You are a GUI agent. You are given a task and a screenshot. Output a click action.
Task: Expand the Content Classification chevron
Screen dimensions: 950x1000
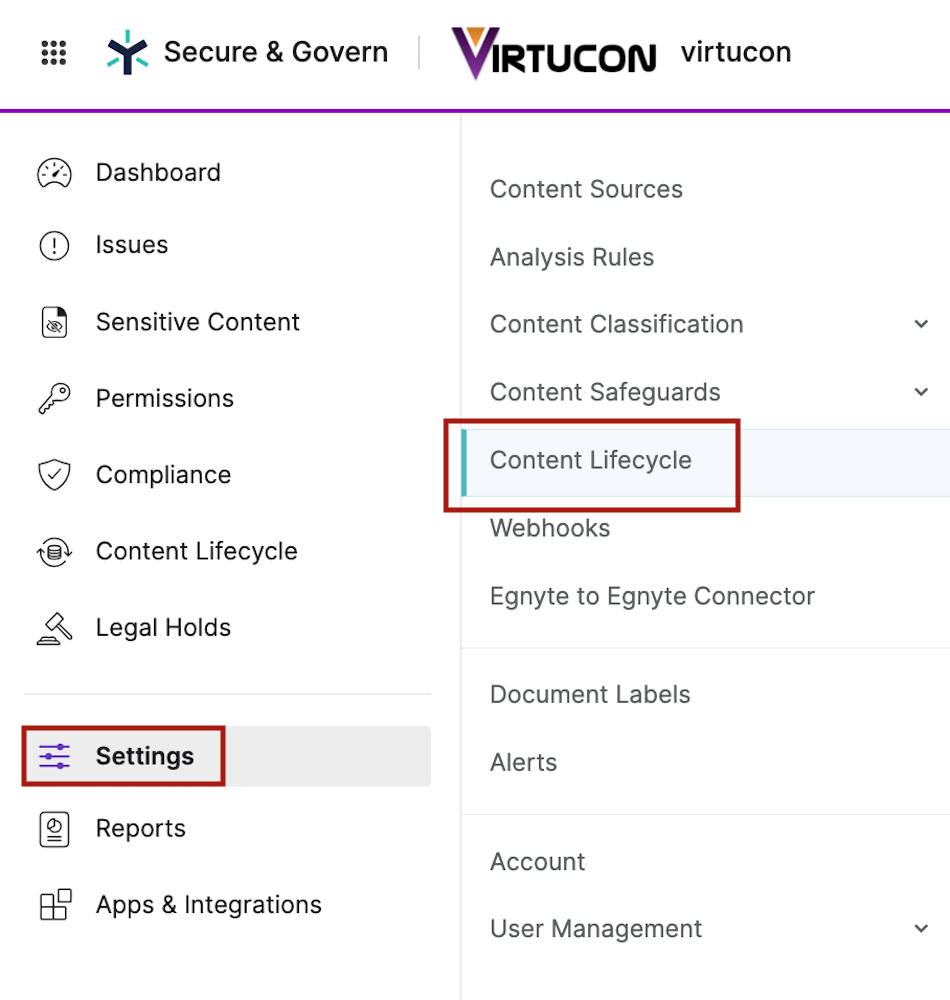click(921, 324)
